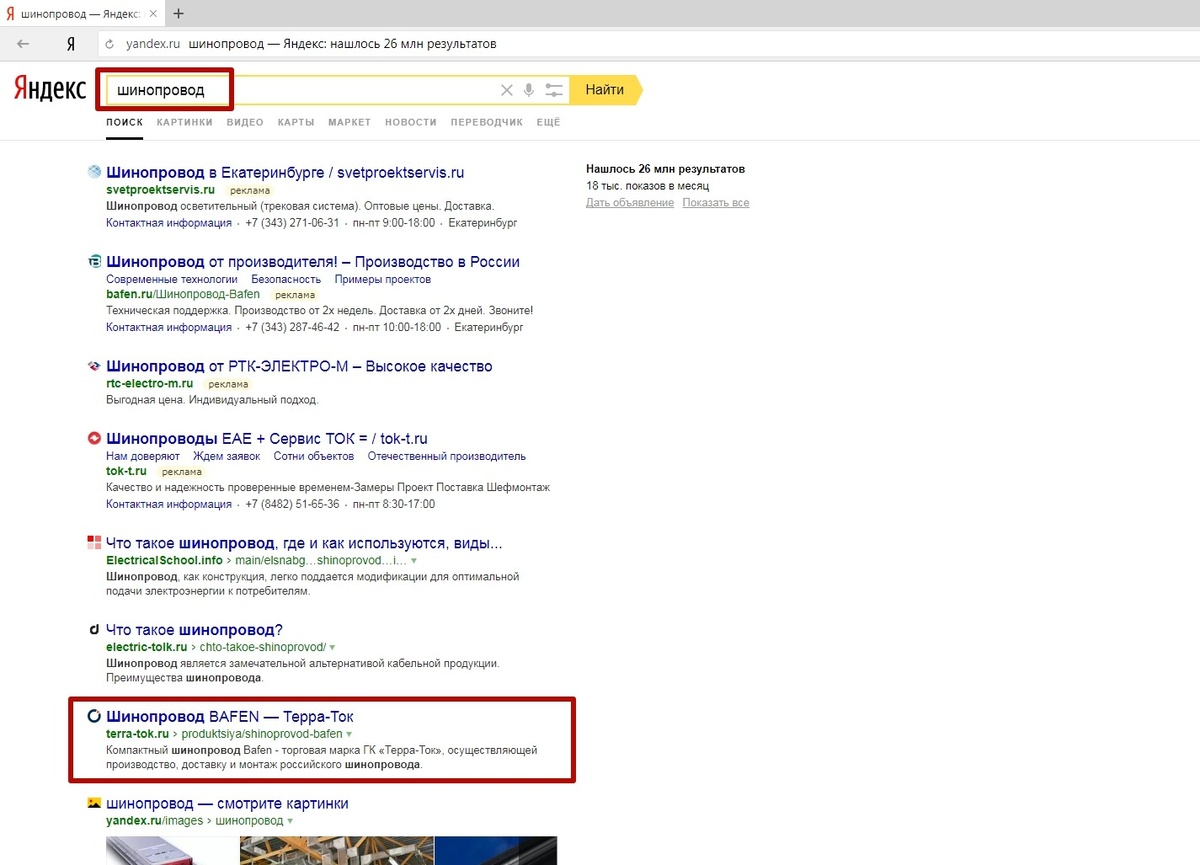Click the ElectricalSchool.info favicon
Screen dimensions: 1200x865
click(x=94, y=543)
